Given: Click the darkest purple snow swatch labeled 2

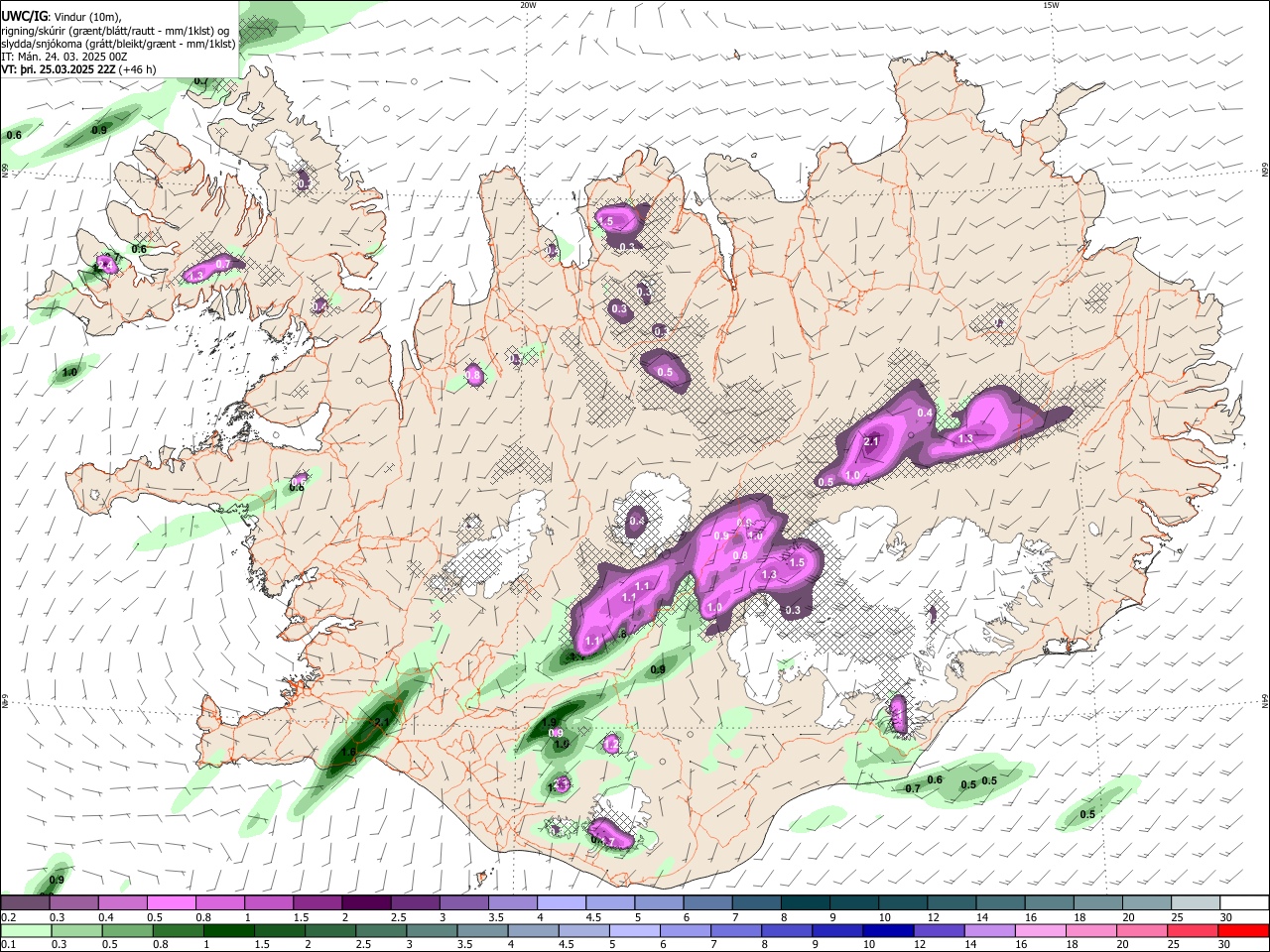Looking at the screenshot, I should [x=366, y=902].
